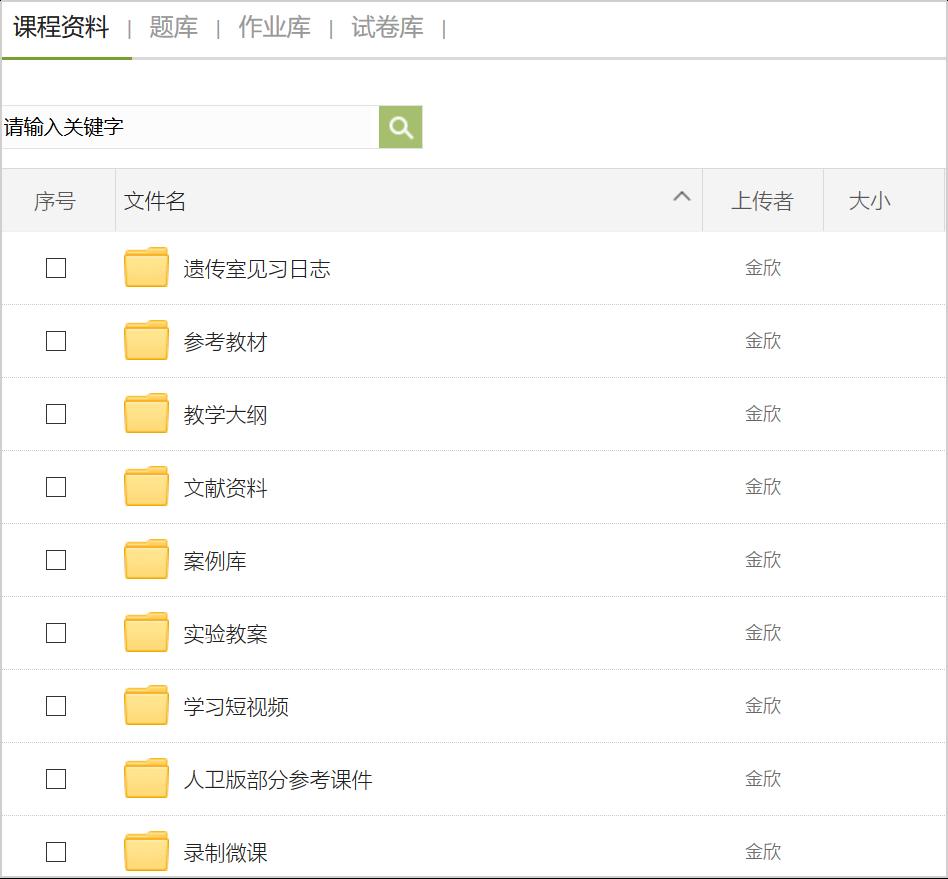
Task: Select the checkbox next to 录制微课
Action: 56,852
